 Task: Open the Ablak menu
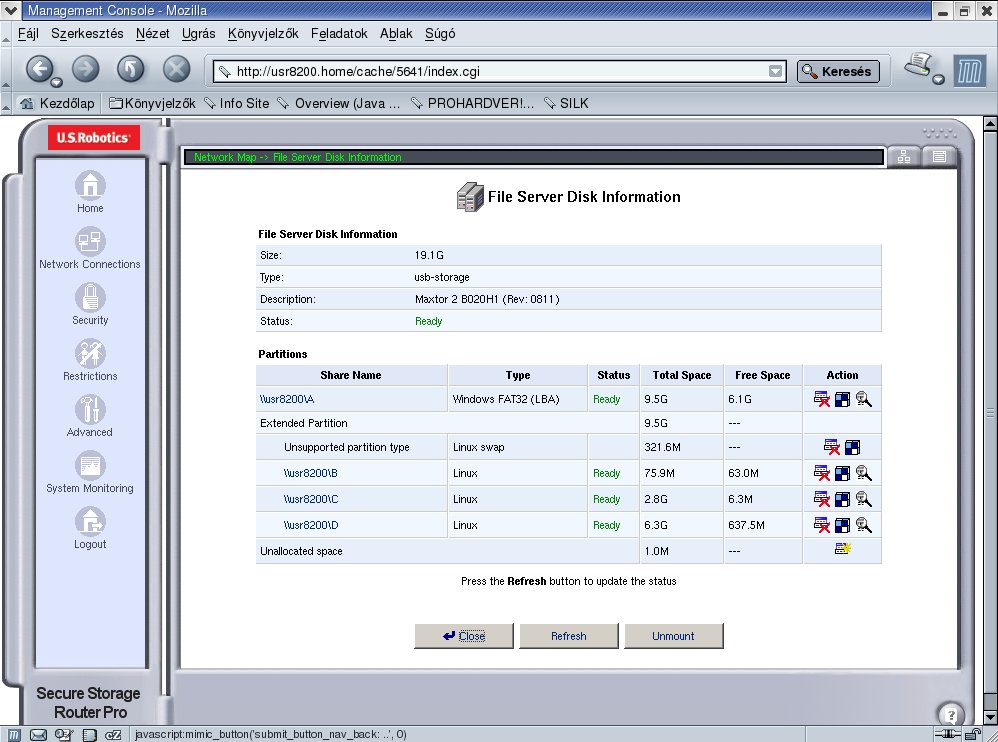[x=396, y=34]
